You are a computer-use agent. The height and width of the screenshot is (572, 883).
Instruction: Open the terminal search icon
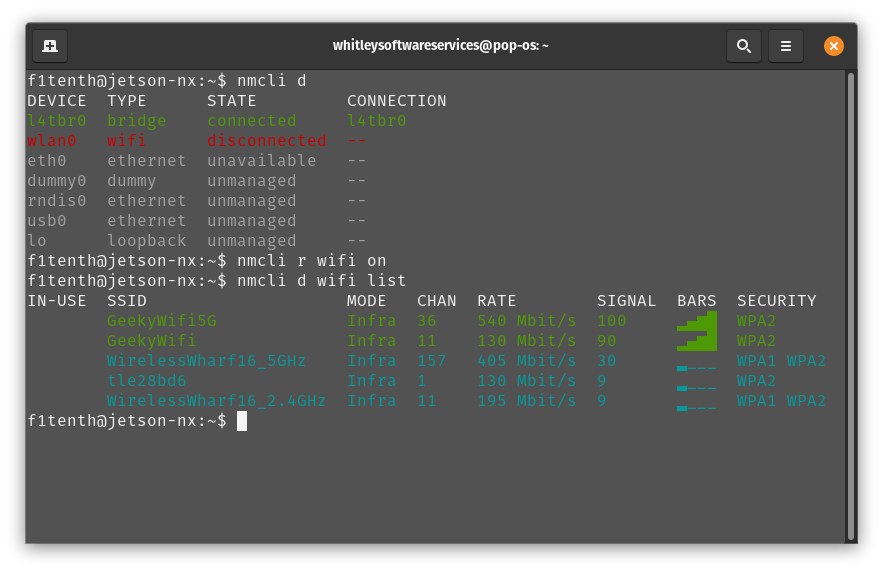pos(744,46)
